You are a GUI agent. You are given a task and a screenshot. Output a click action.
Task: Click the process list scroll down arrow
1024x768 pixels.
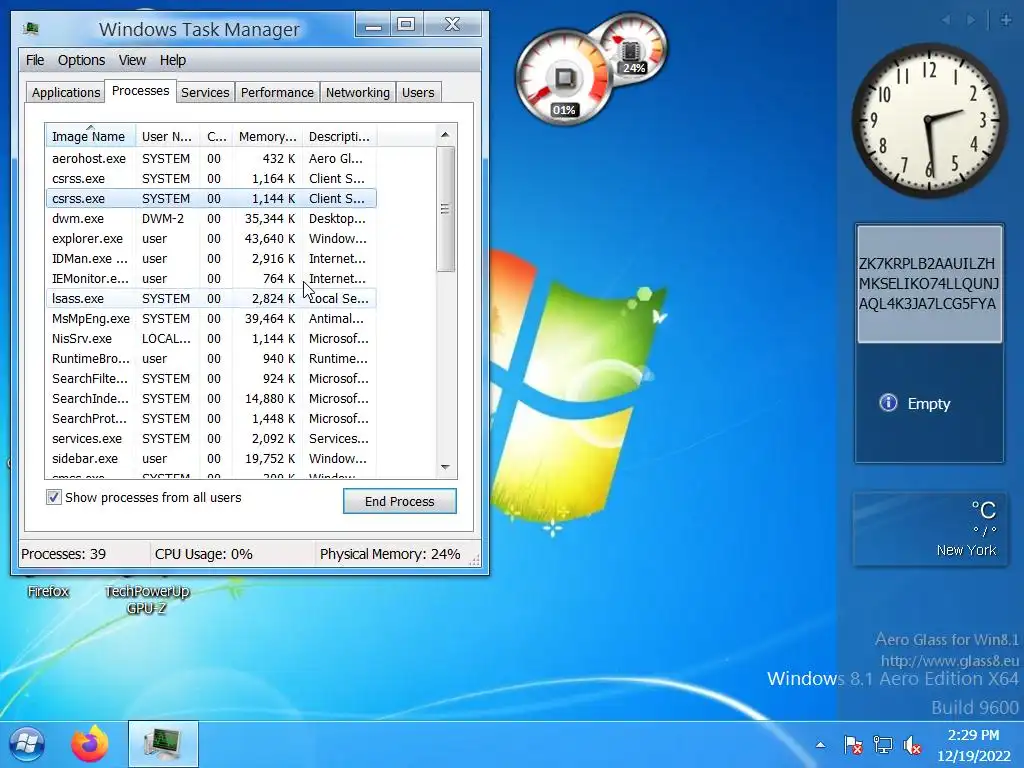pyautogui.click(x=445, y=468)
